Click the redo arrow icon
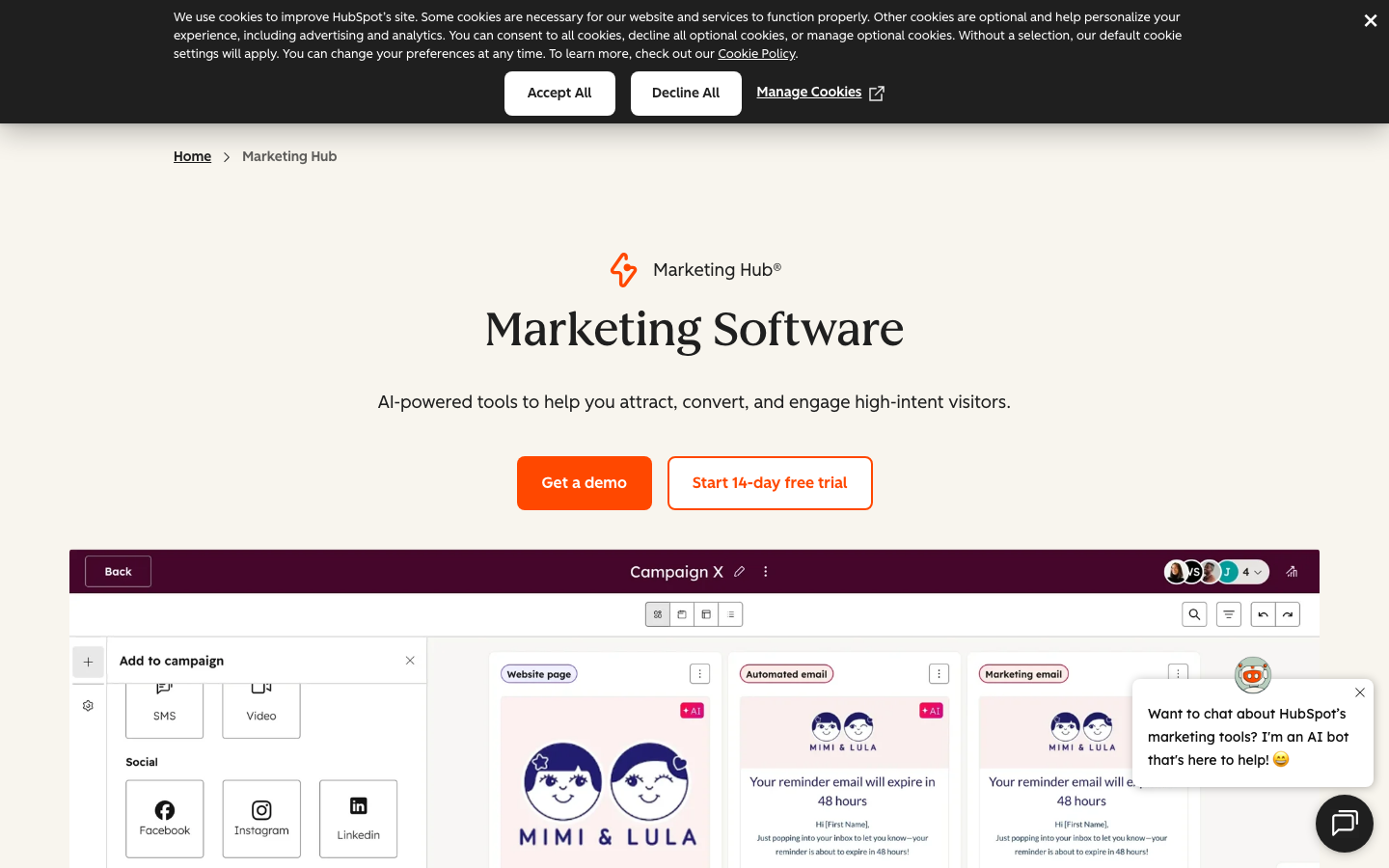This screenshot has width=1389, height=868. coord(1288,614)
